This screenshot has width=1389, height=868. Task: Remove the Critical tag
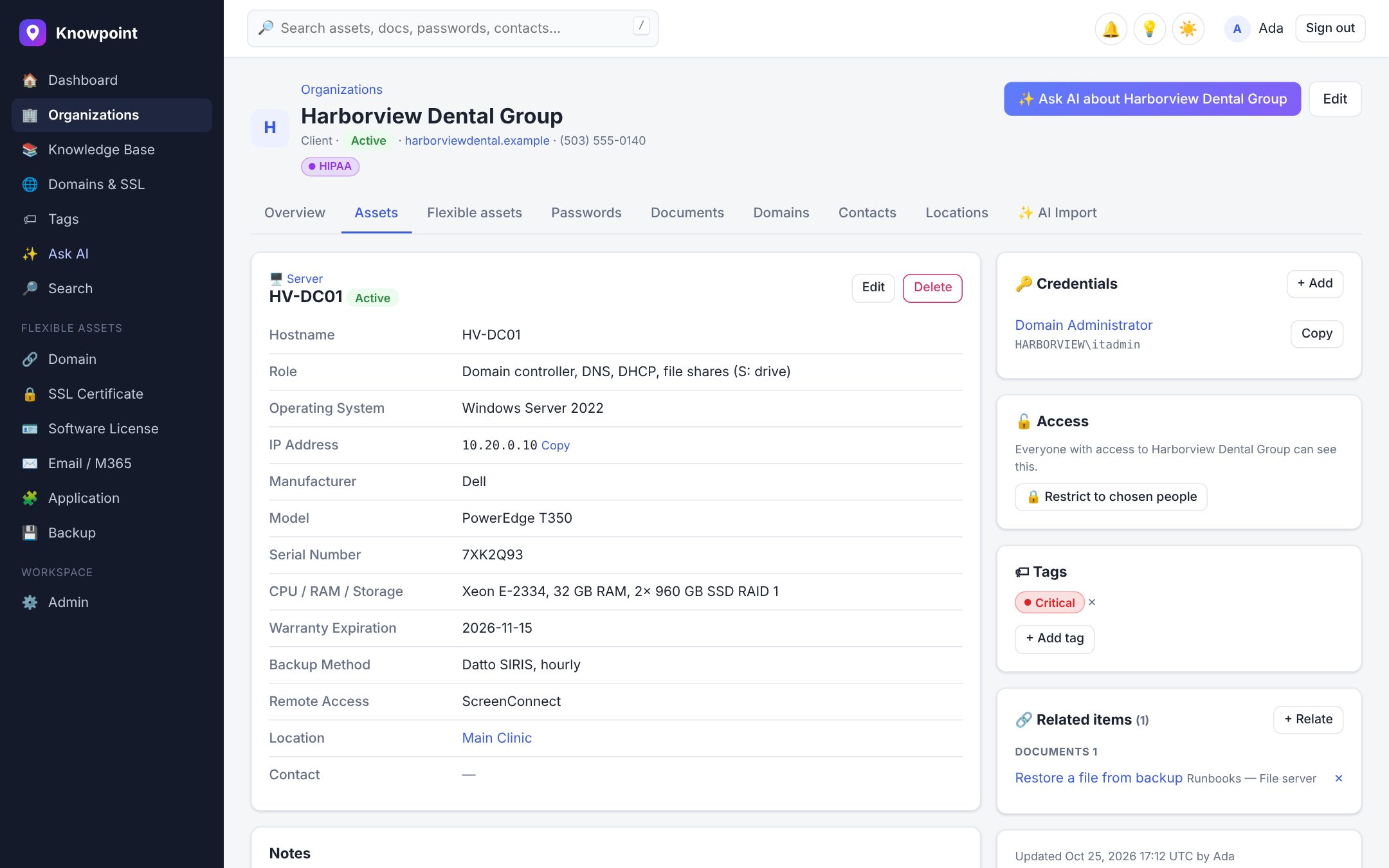1092,602
